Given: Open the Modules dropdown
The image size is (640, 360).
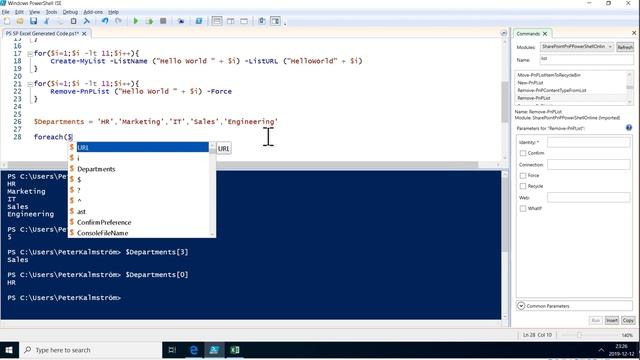Looking at the screenshot, I should point(577,47).
